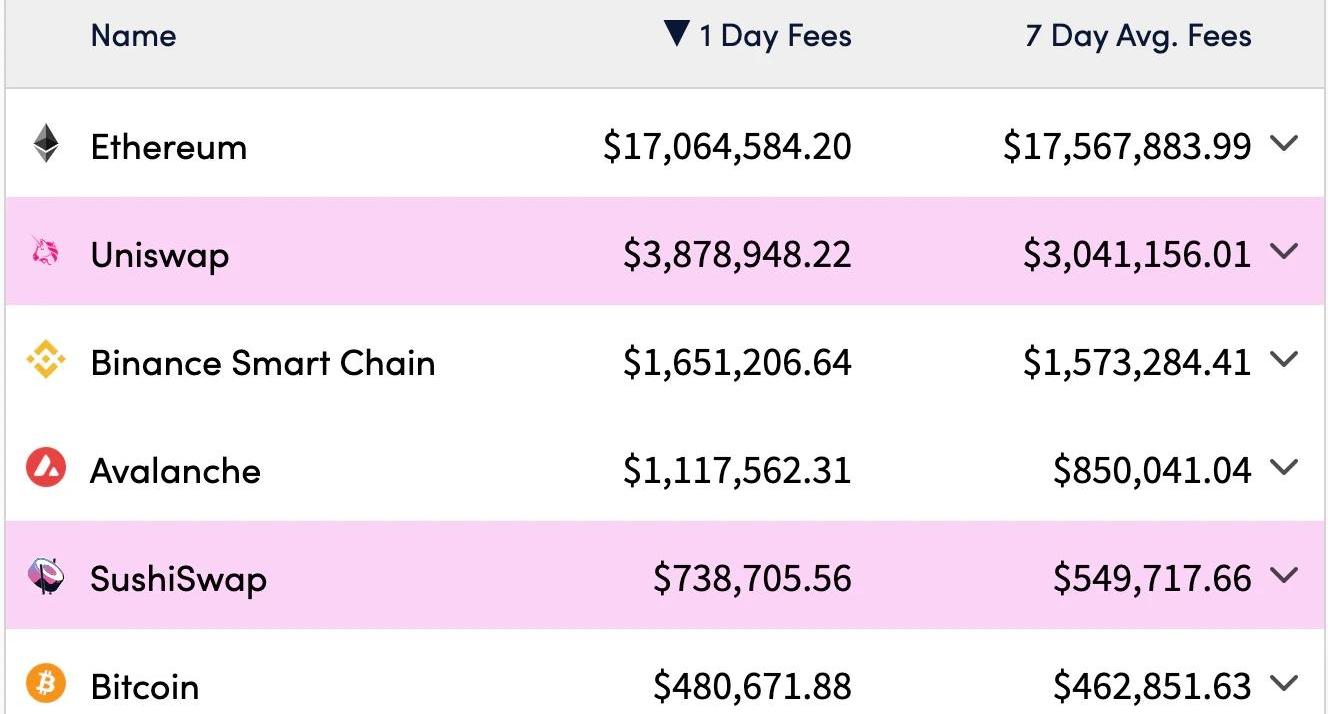Click the Binance Smart Chain logo
1328x714 pixels.
[x=46, y=360]
